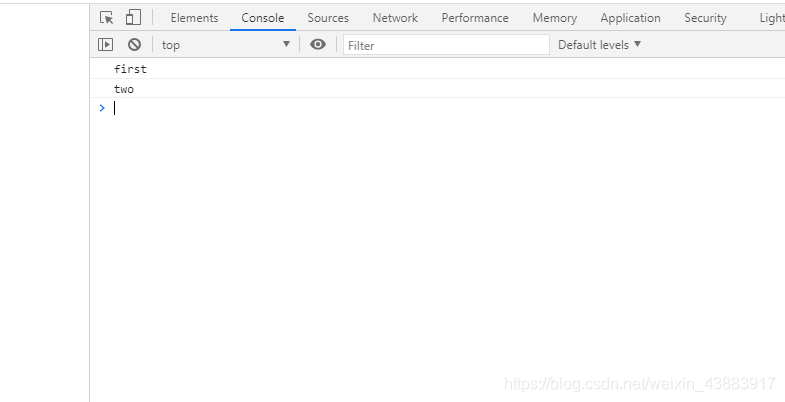Switch to the Elements tab
The height and width of the screenshot is (402, 785).
[x=194, y=18]
